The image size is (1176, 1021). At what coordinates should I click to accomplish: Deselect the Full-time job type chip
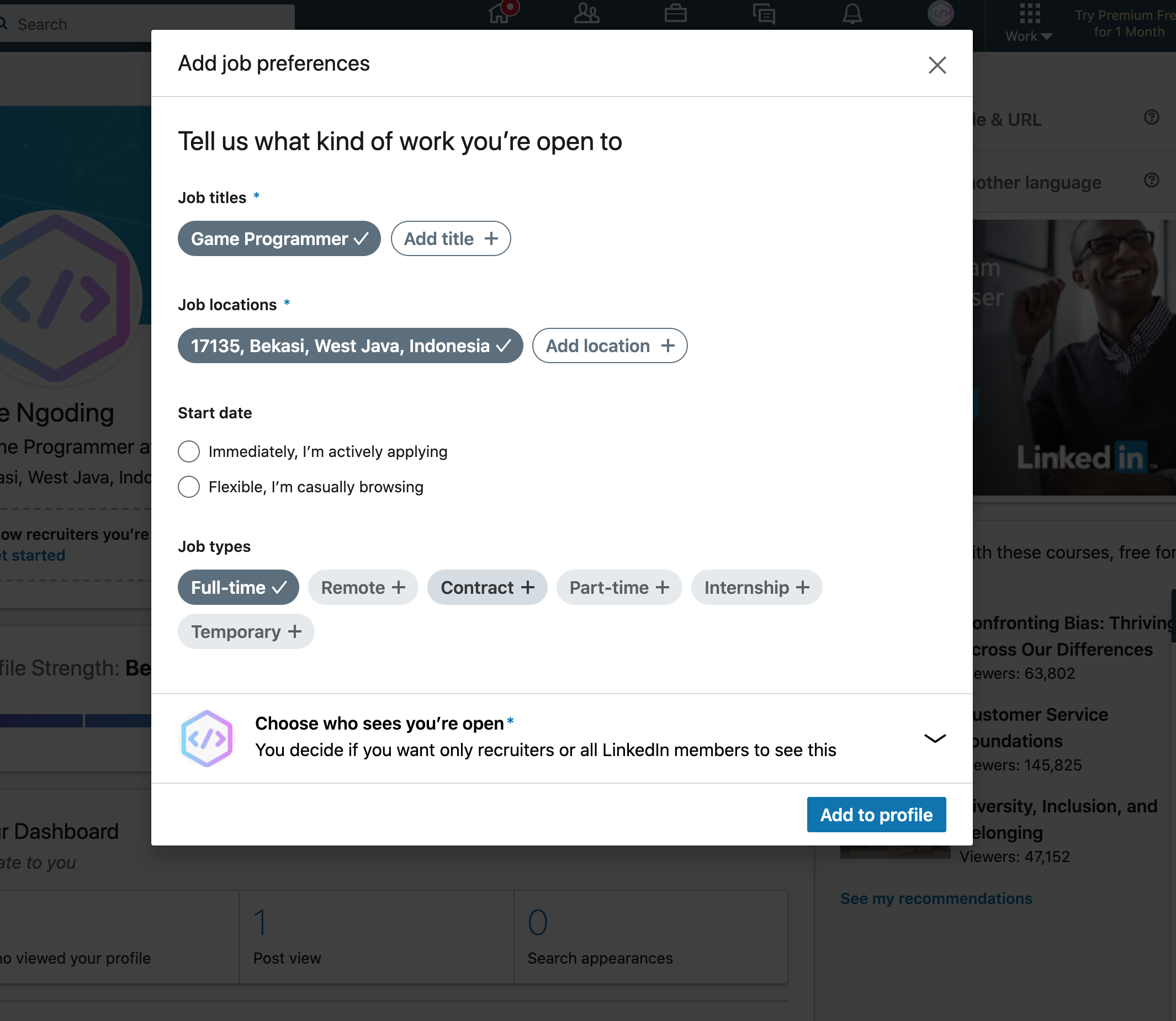pyautogui.click(x=239, y=587)
